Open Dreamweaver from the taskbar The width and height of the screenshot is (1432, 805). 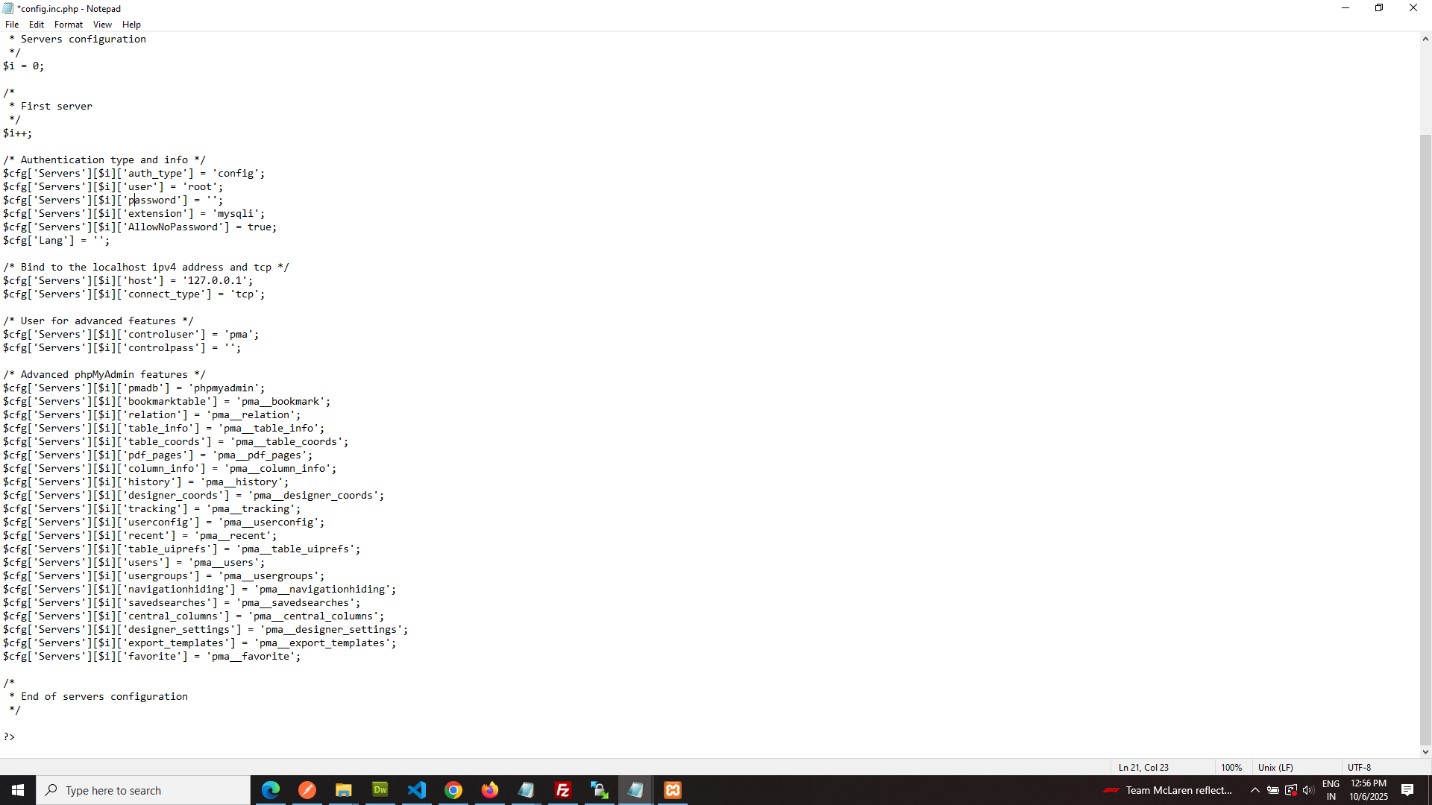click(x=380, y=790)
